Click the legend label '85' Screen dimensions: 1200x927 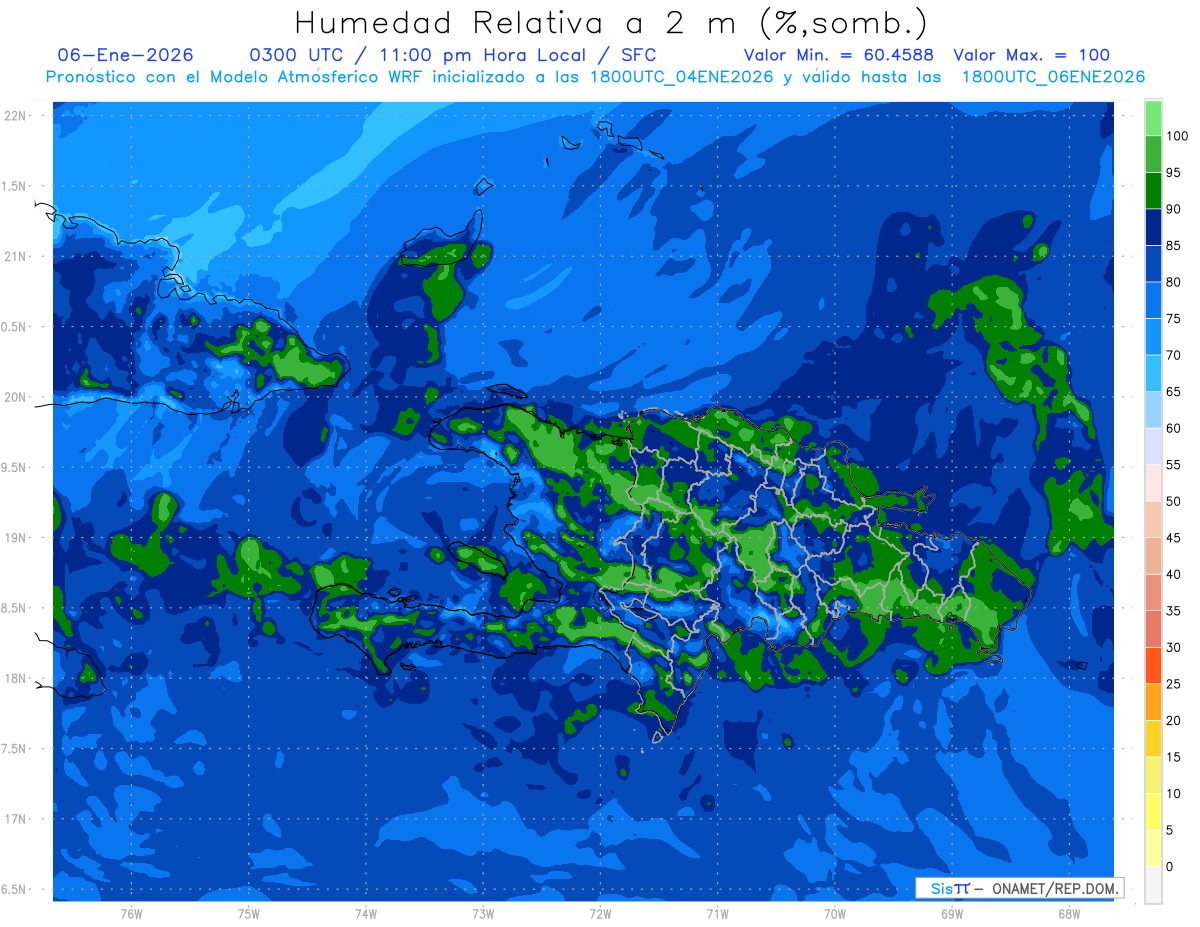[1173, 245]
